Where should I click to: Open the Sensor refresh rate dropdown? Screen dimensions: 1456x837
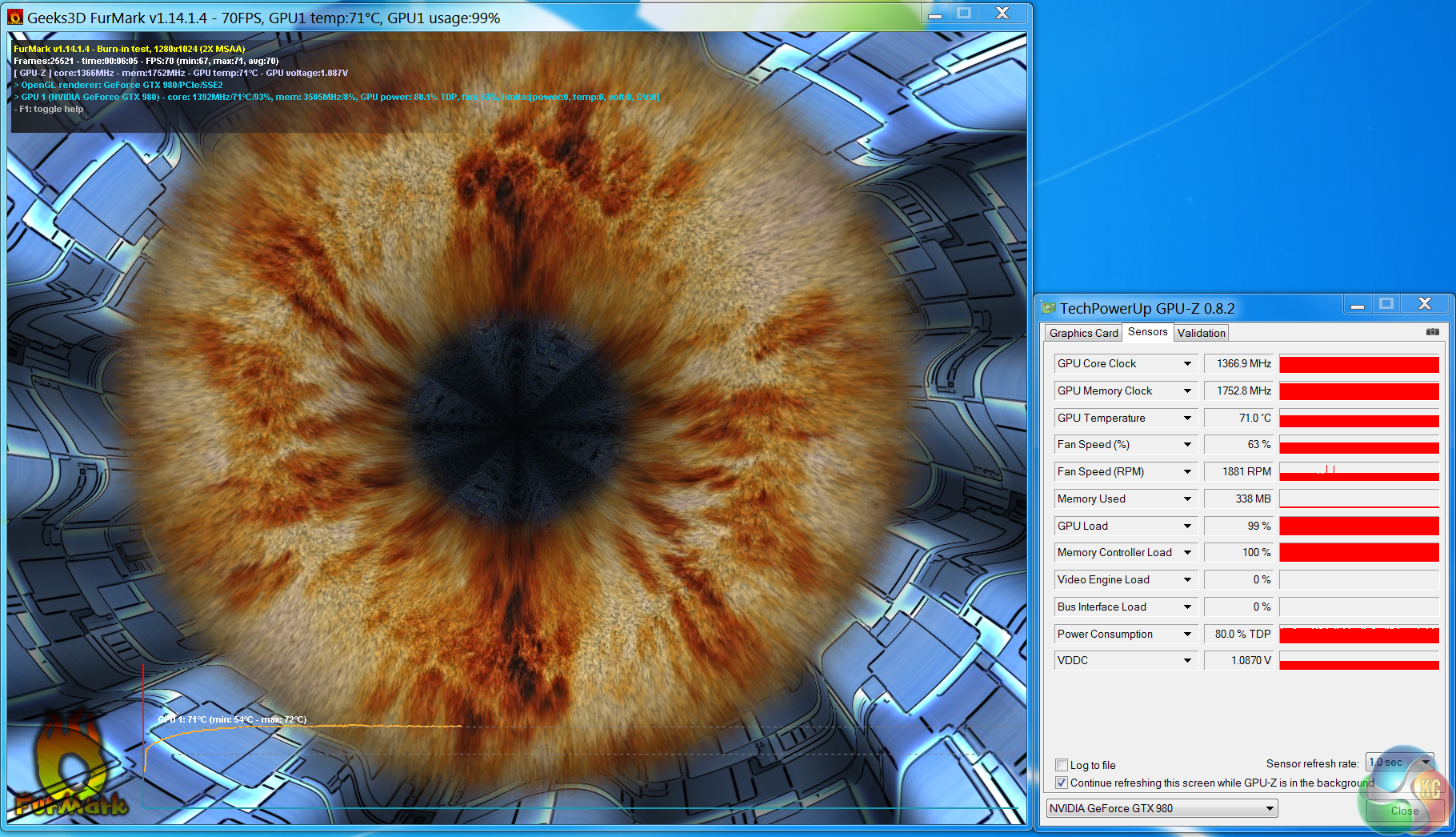tap(1400, 763)
